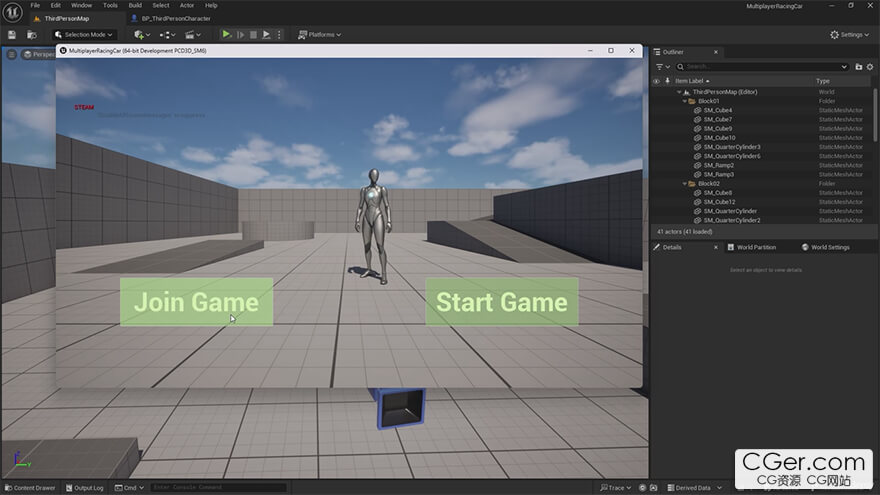Open the content browse icon next to save
This screenshot has width=880, height=495.
32,35
